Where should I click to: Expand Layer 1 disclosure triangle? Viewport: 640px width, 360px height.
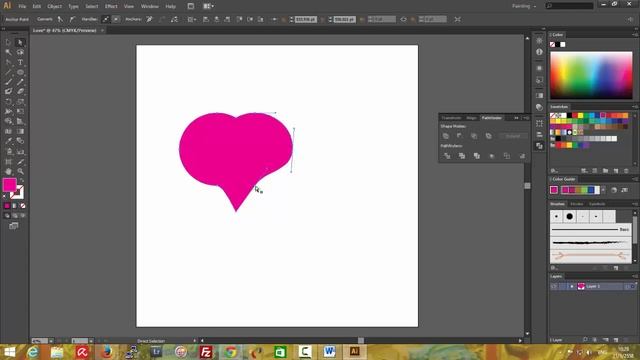point(571,287)
